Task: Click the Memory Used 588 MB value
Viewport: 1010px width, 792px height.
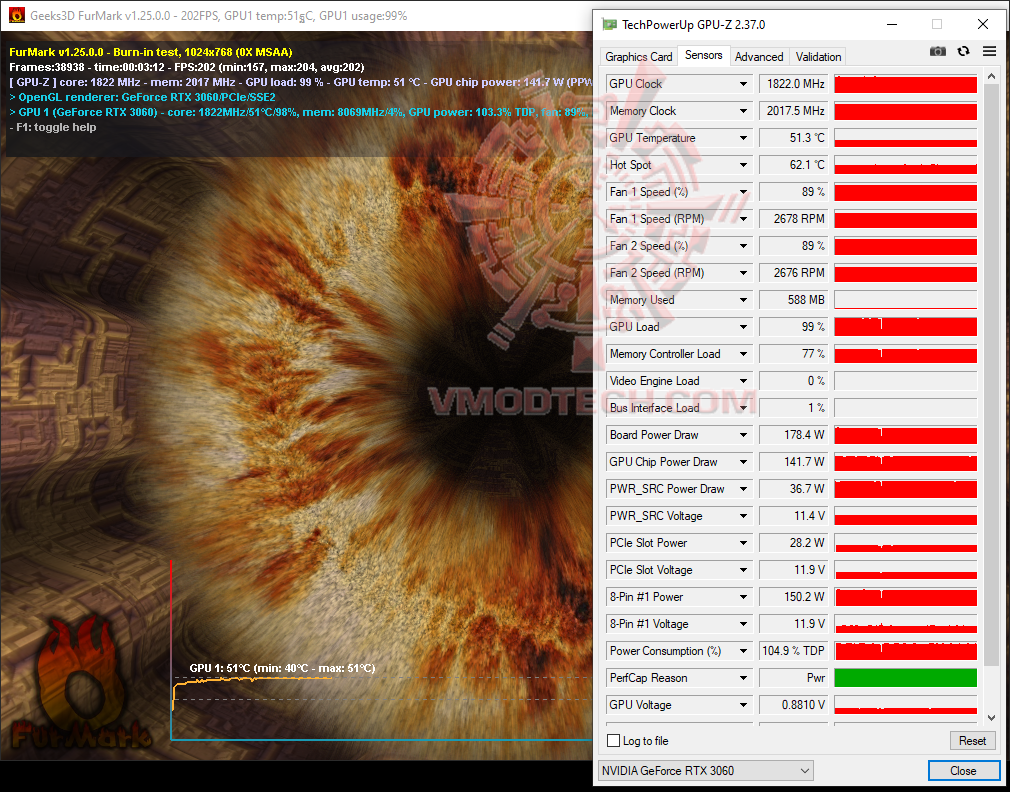Action: [x=794, y=300]
